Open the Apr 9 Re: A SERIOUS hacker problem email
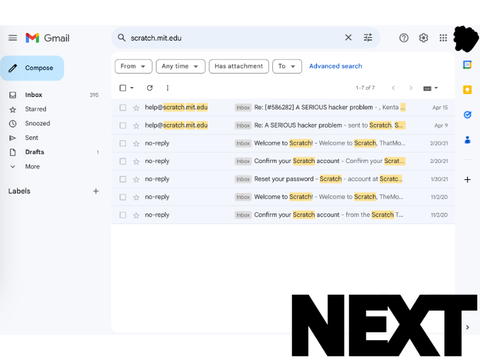480x360 pixels. pyautogui.click(x=283, y=126)
